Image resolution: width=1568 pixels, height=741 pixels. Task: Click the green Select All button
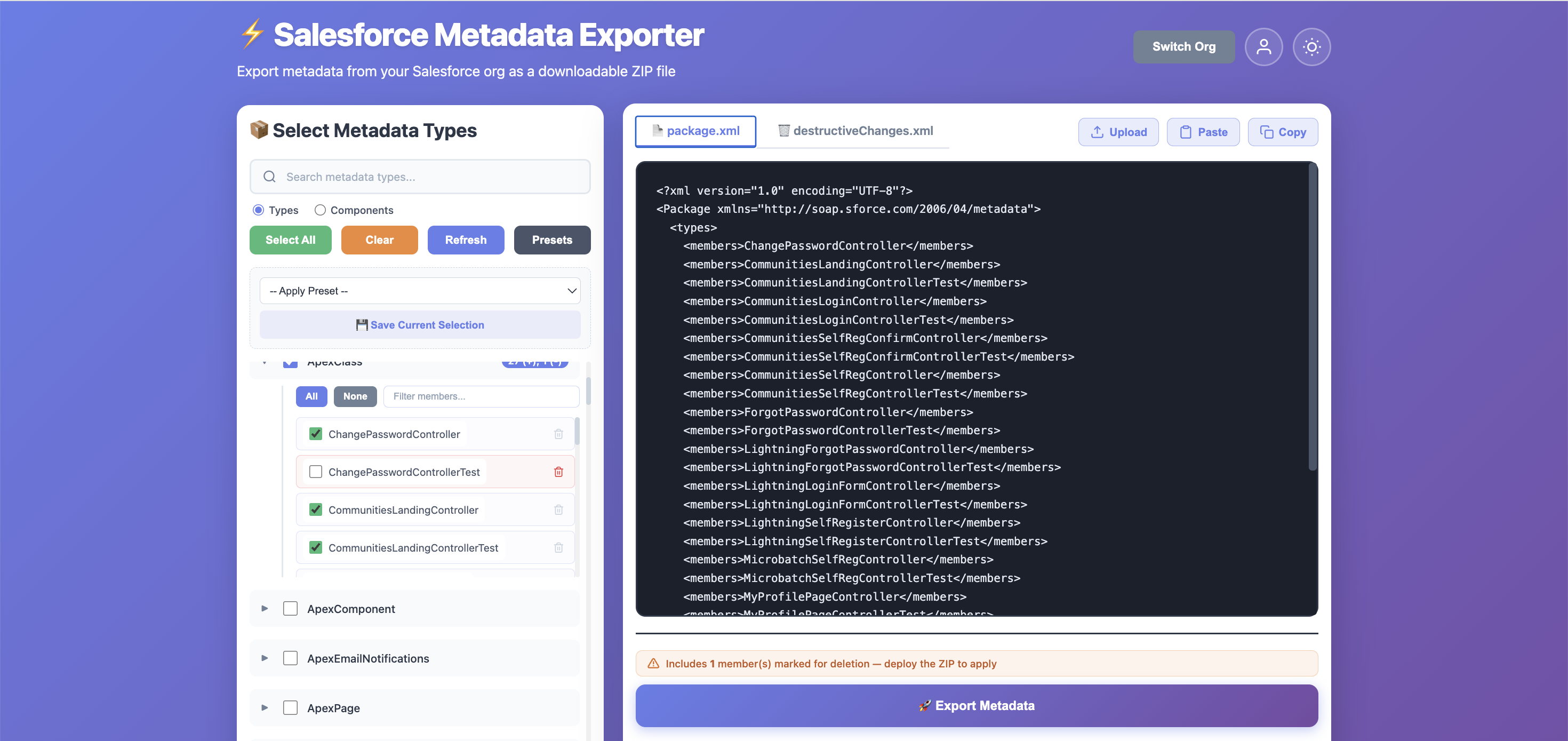(x=290, y=240)
